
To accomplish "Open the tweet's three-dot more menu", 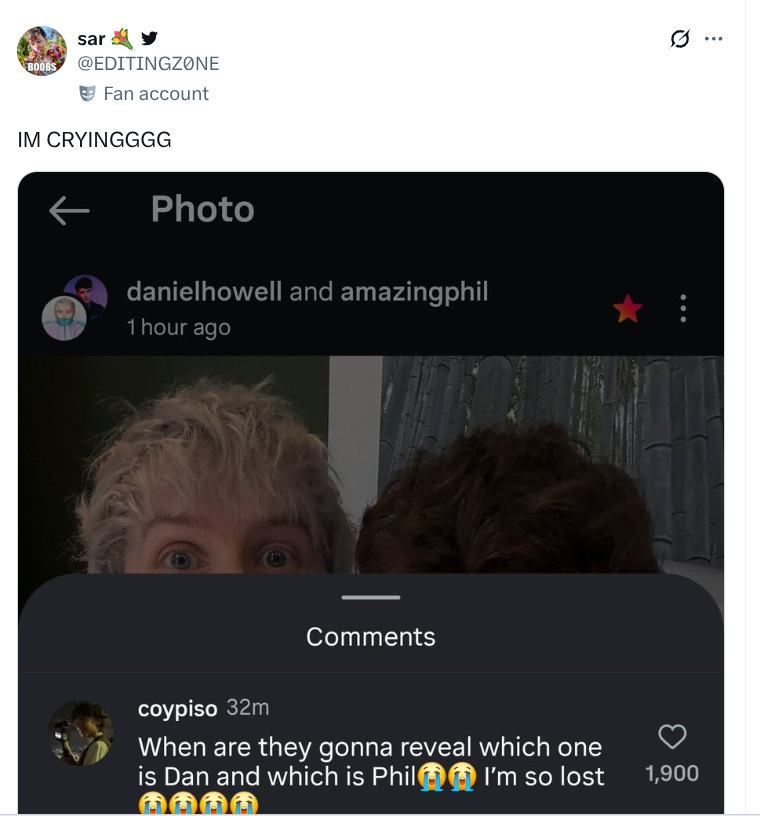I will pos(713,39).
